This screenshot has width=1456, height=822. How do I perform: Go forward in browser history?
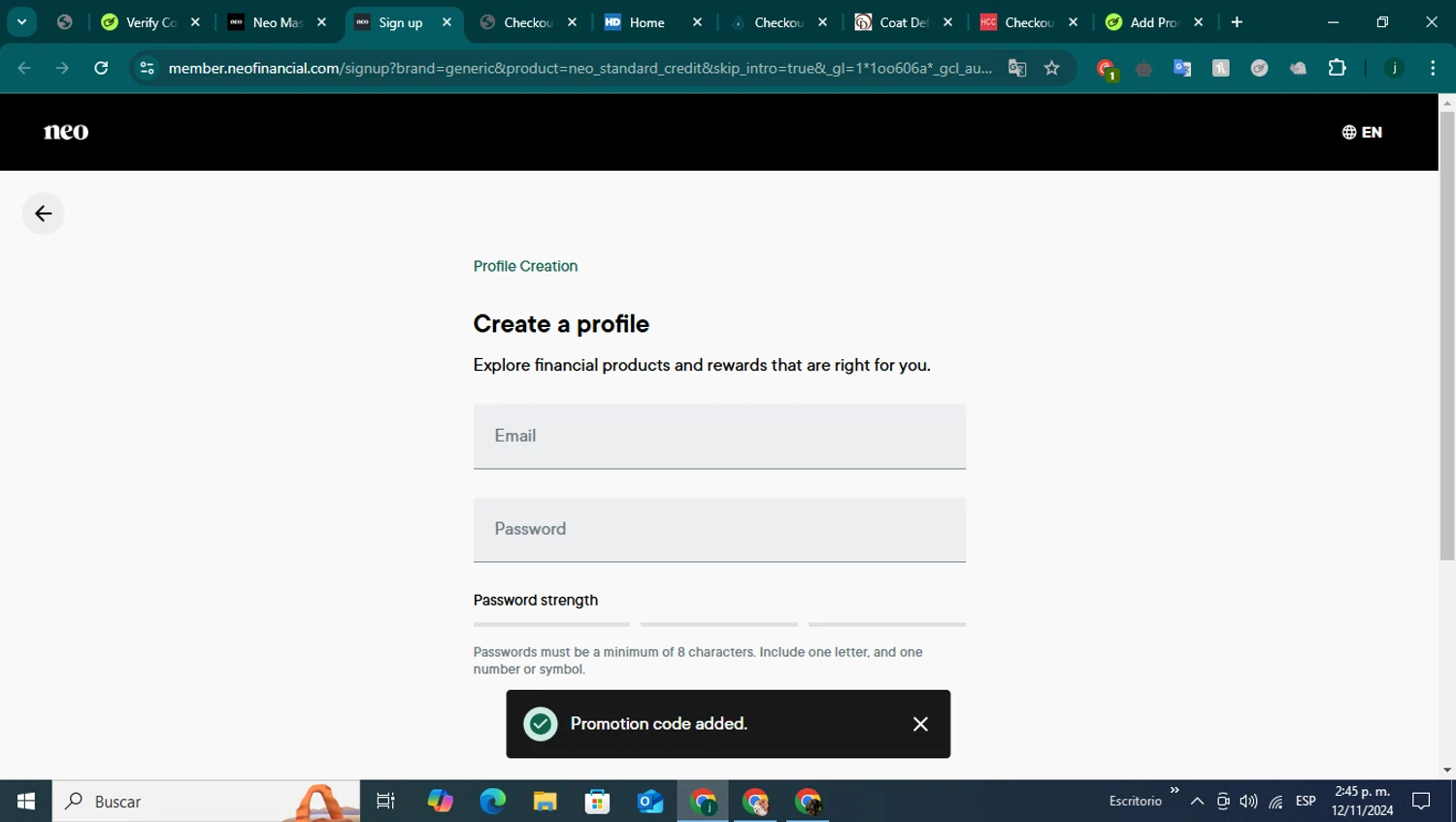[62, 68]
